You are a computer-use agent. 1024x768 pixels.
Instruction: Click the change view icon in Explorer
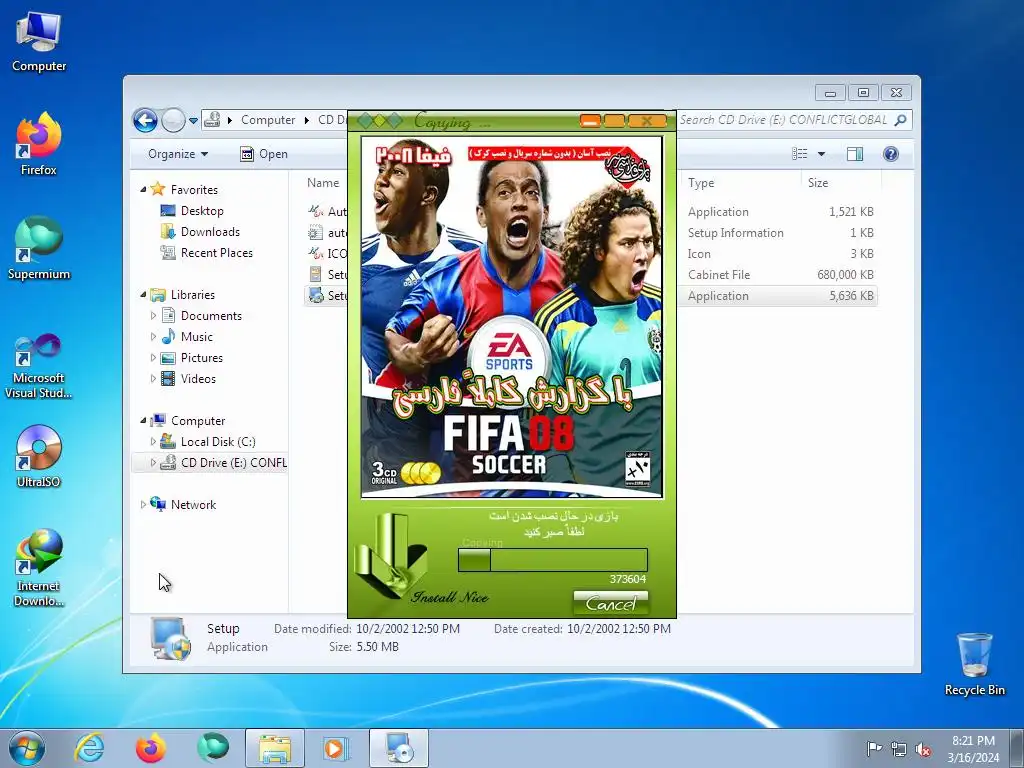(799, 154)
